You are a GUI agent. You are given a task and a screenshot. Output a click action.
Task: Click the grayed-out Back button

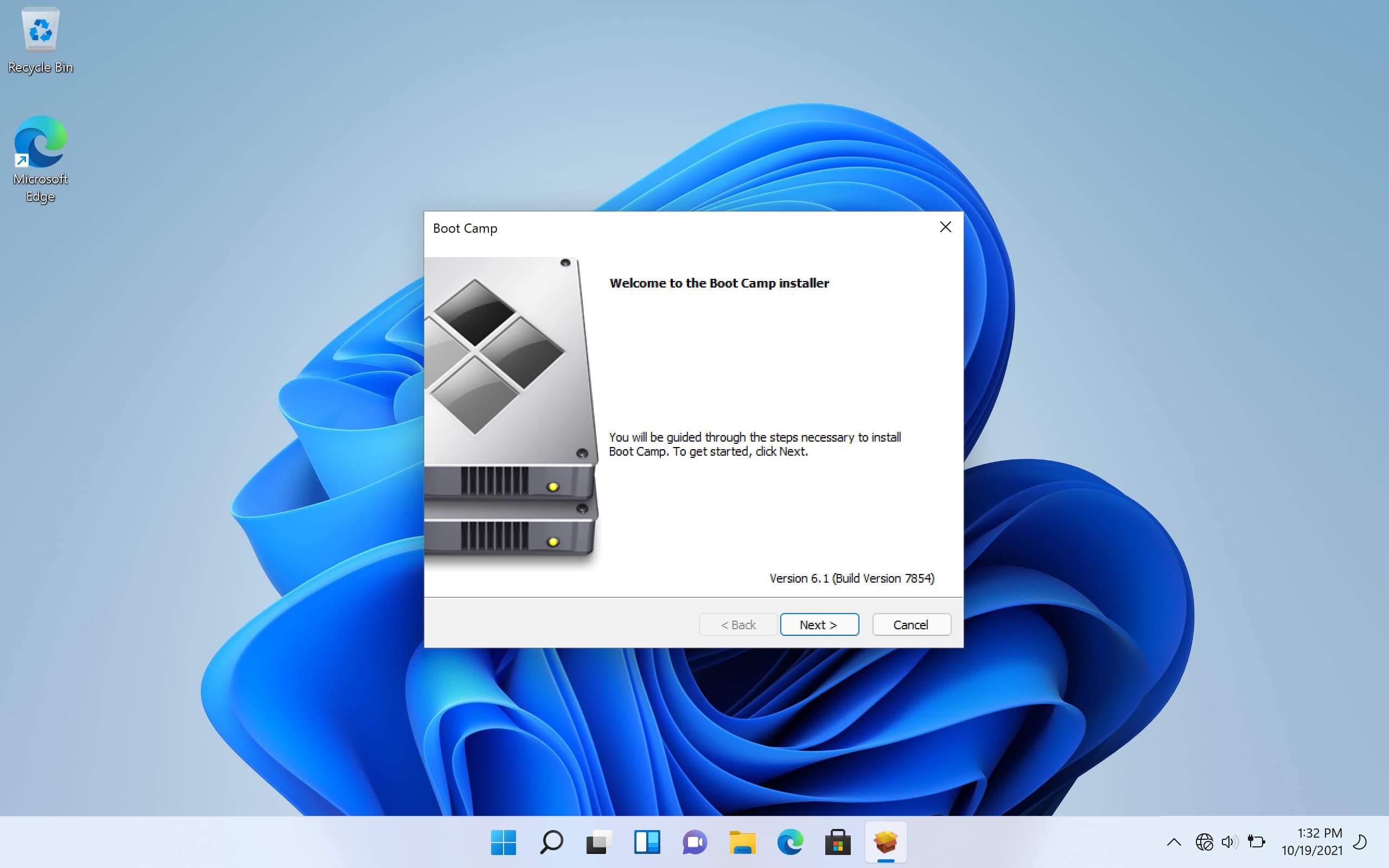[737, 624]
